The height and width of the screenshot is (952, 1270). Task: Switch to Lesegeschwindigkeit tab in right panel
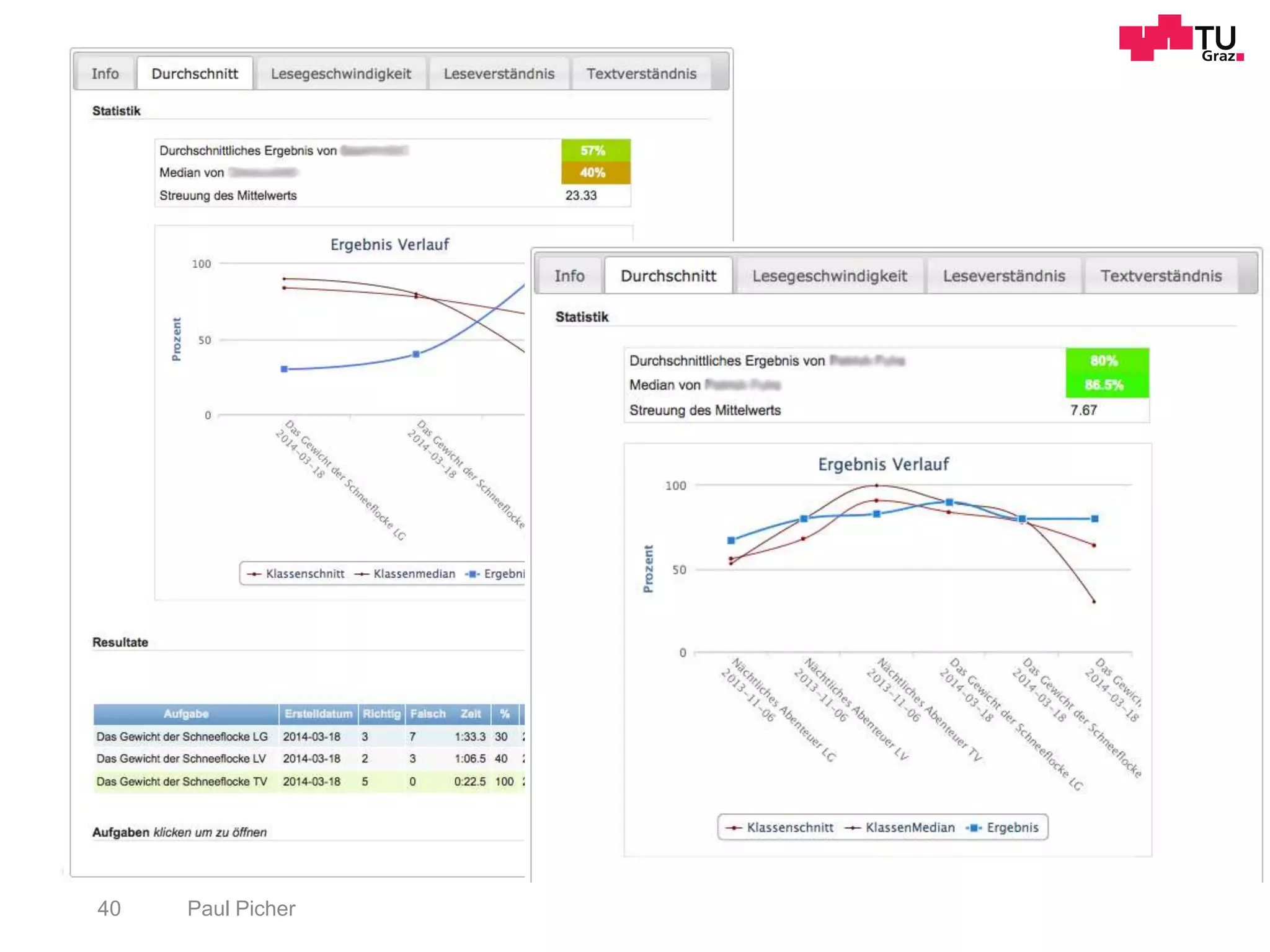[829, 276]
